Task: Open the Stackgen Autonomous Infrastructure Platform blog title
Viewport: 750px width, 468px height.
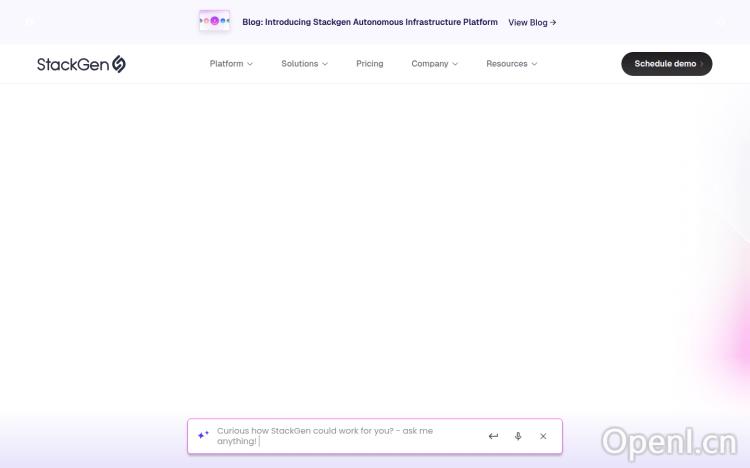Action: (369, 22)
